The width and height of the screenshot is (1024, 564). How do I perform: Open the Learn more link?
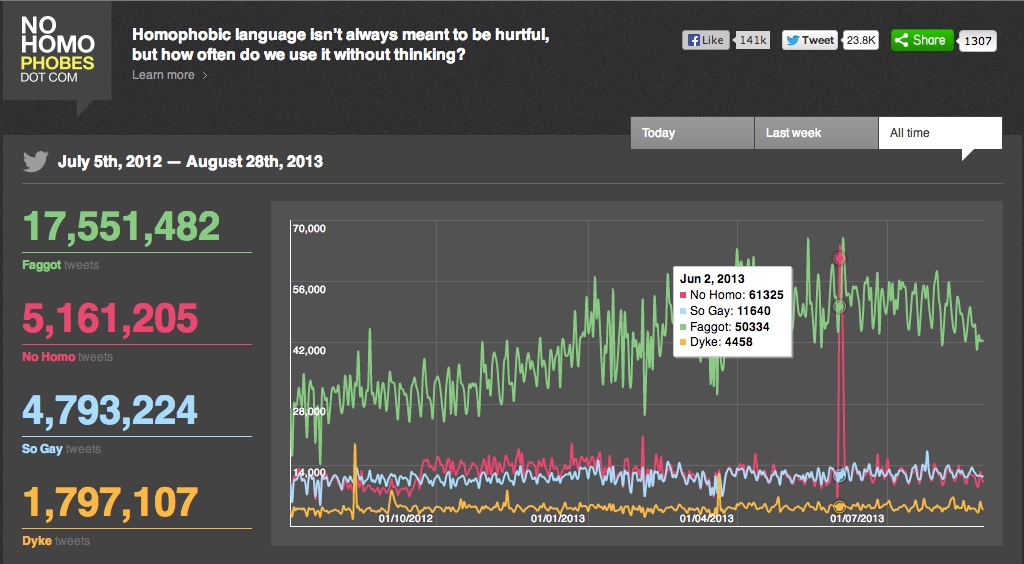pyautogui.click(x=163, y=75)
